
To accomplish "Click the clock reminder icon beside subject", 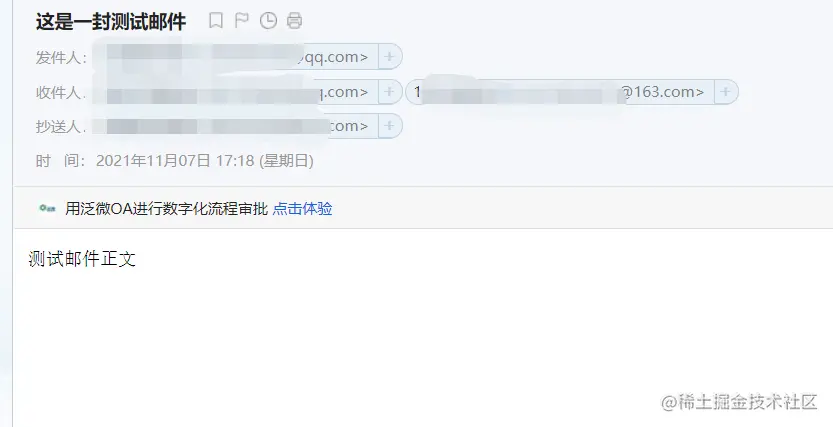I will pos(268,21).
